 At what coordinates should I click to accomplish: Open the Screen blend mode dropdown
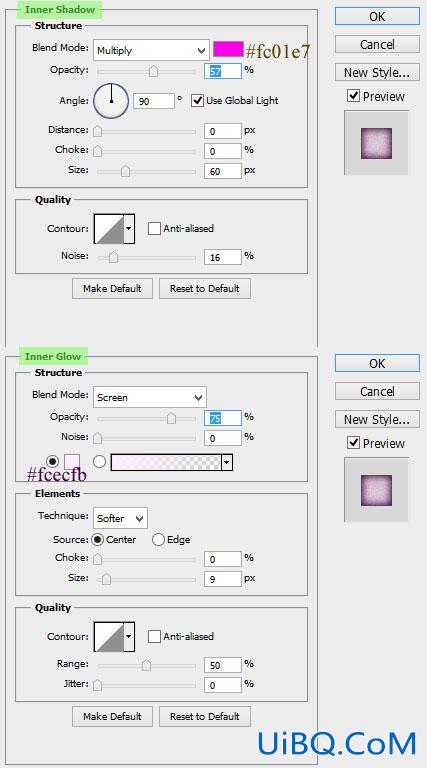(x=149, y=397)
